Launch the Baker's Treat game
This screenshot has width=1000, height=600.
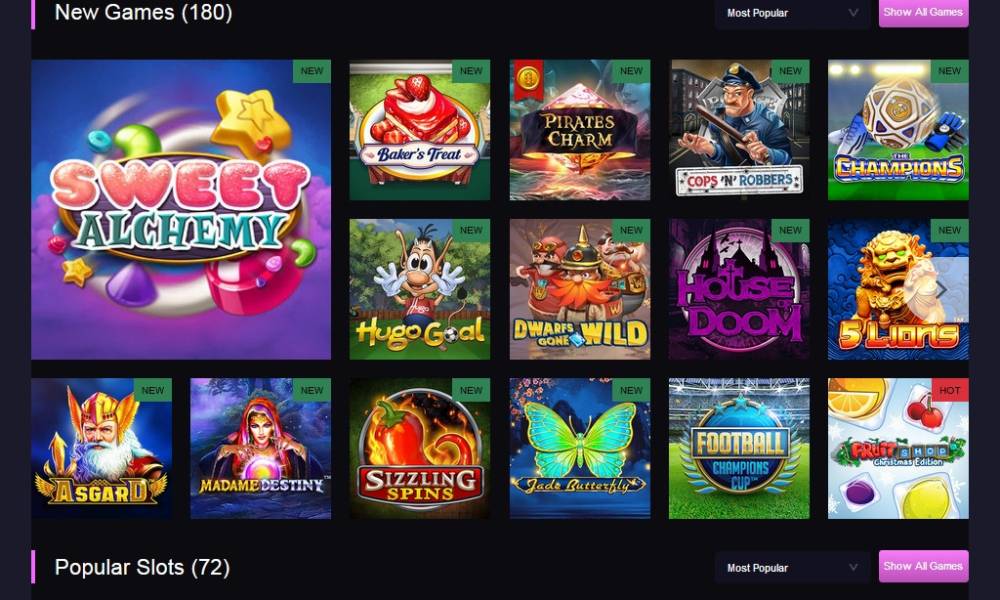pyautogui.click(x=420, y=130)
